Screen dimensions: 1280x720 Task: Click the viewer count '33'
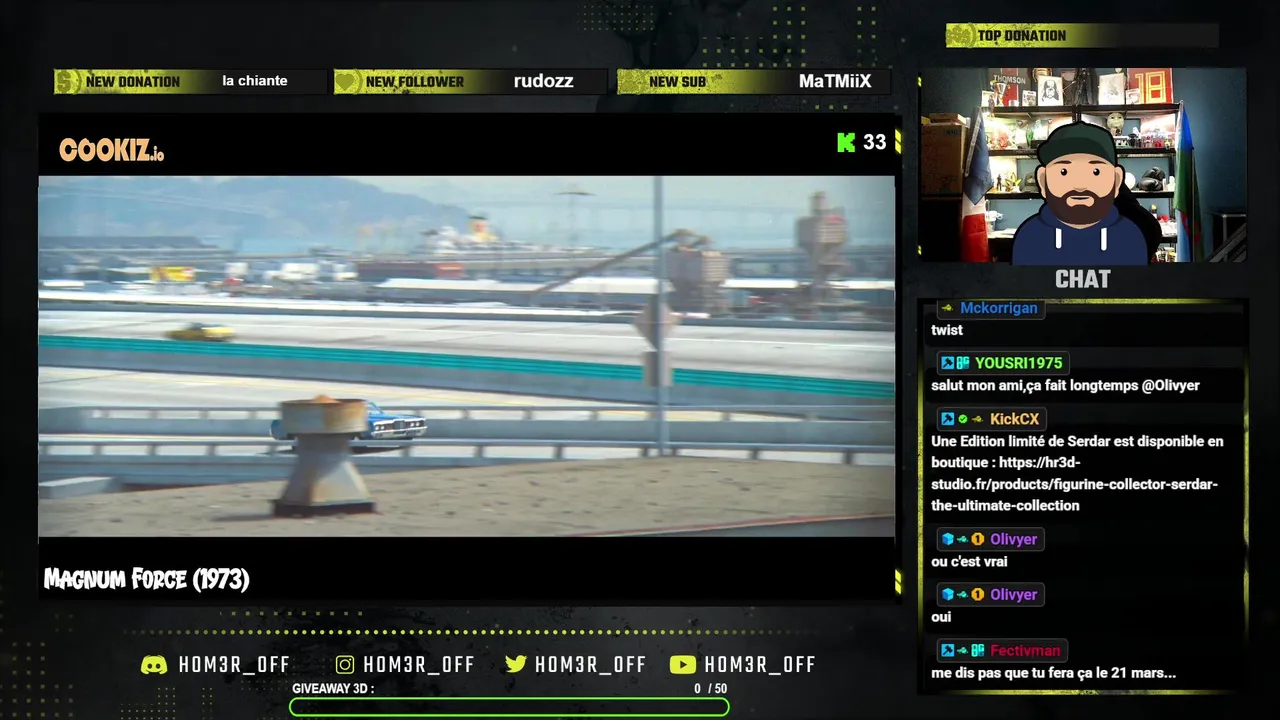click(875, 142)
